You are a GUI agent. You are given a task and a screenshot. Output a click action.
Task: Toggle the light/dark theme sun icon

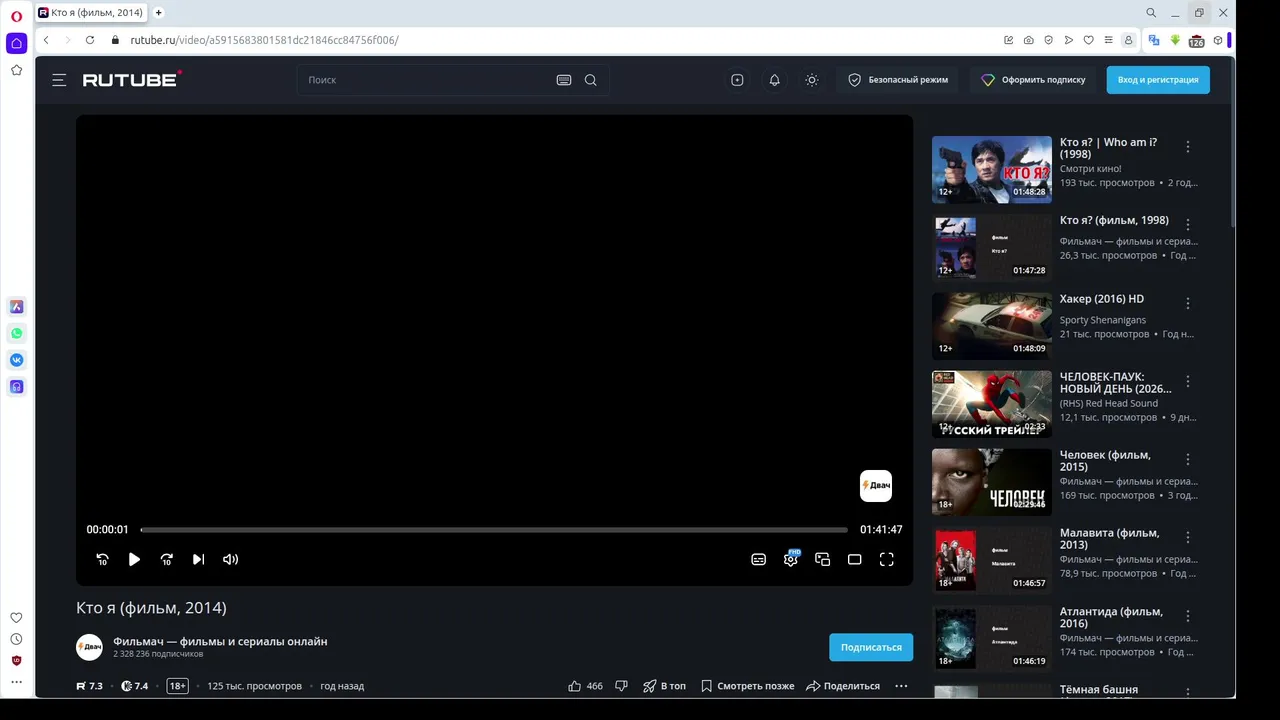[x=811, y=80]
